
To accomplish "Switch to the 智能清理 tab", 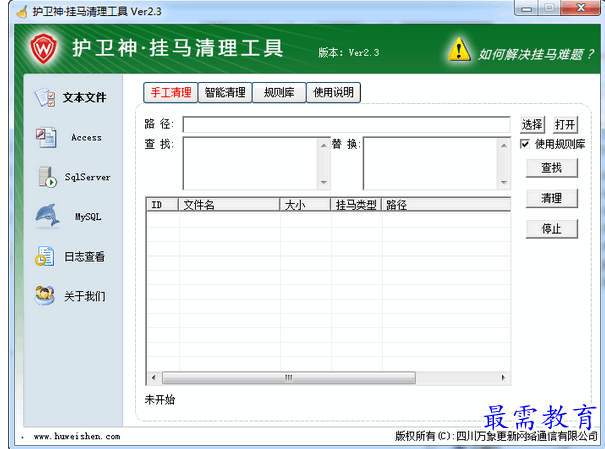I will coord(225,93).
